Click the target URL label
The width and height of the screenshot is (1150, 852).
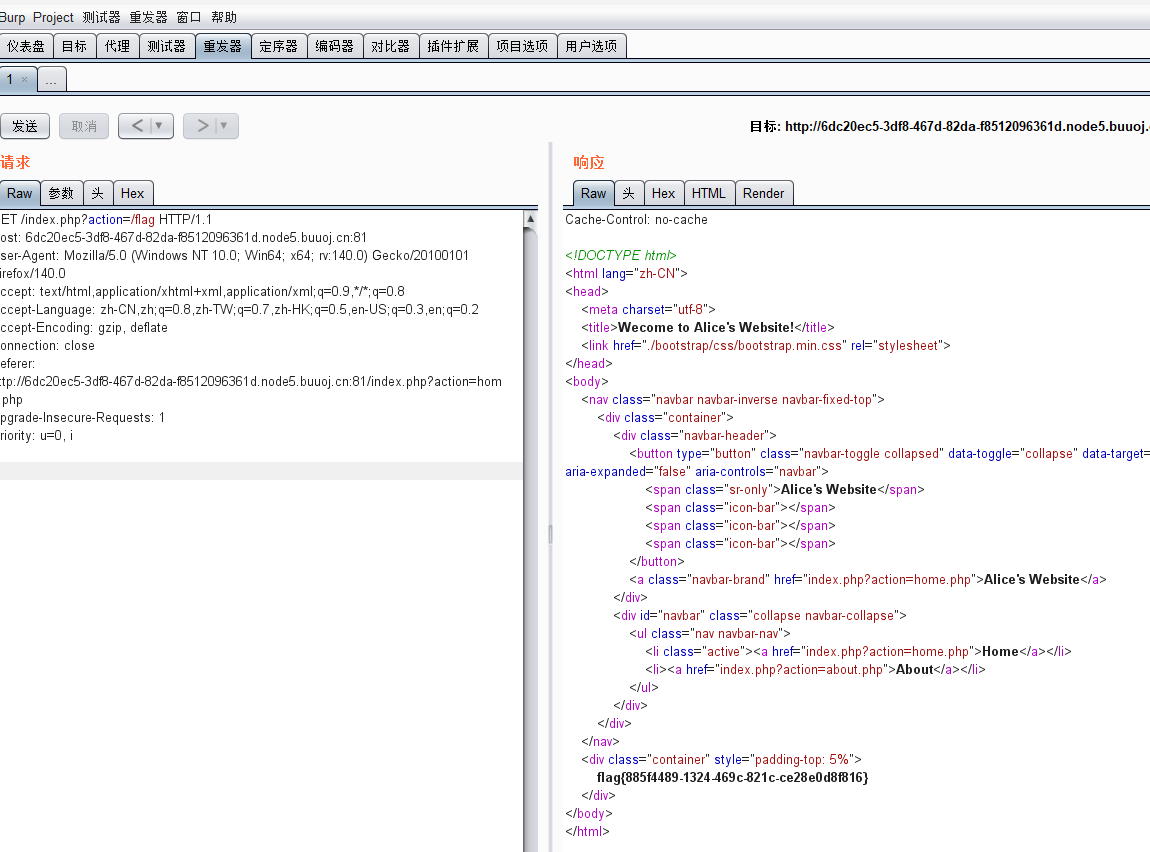949,126
